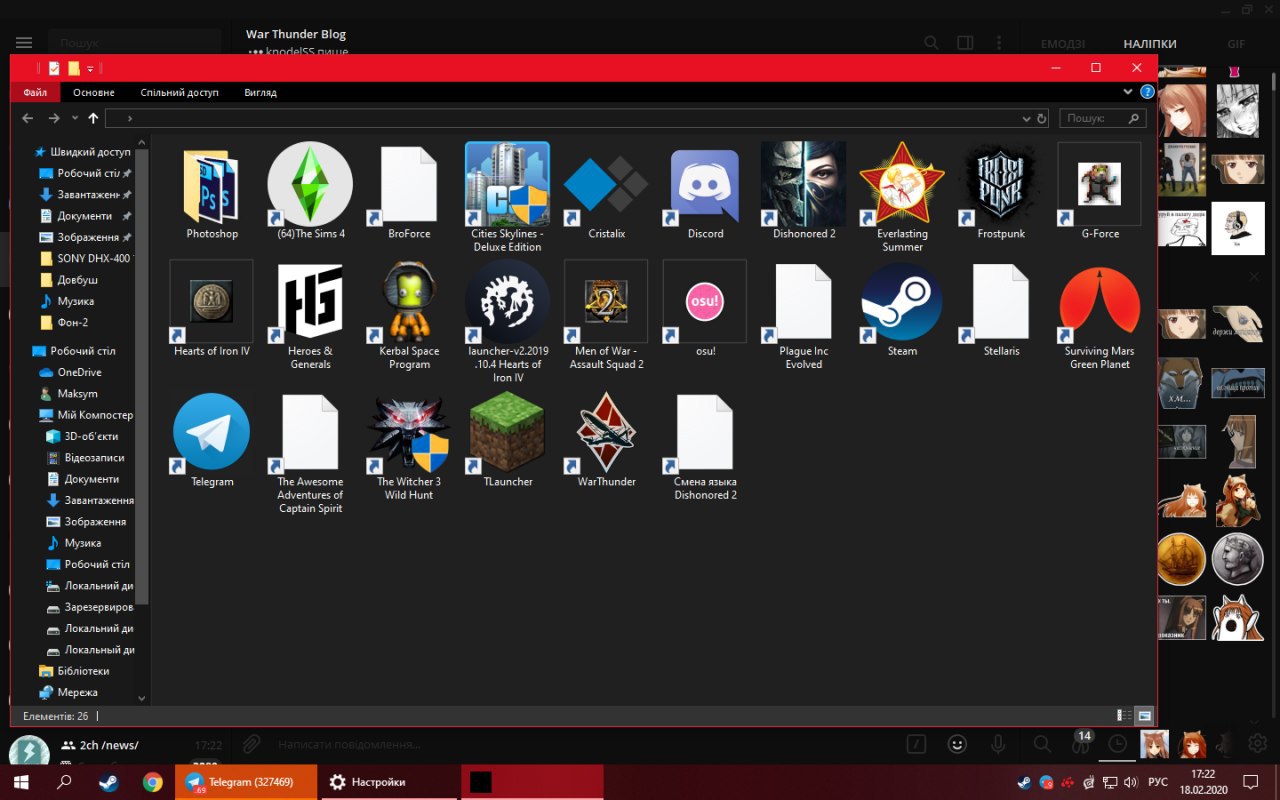The height and width of the screenshot is (800, 1280).
Task: Expand the Explorer ribbon chevron
Action: [1128, 92]
